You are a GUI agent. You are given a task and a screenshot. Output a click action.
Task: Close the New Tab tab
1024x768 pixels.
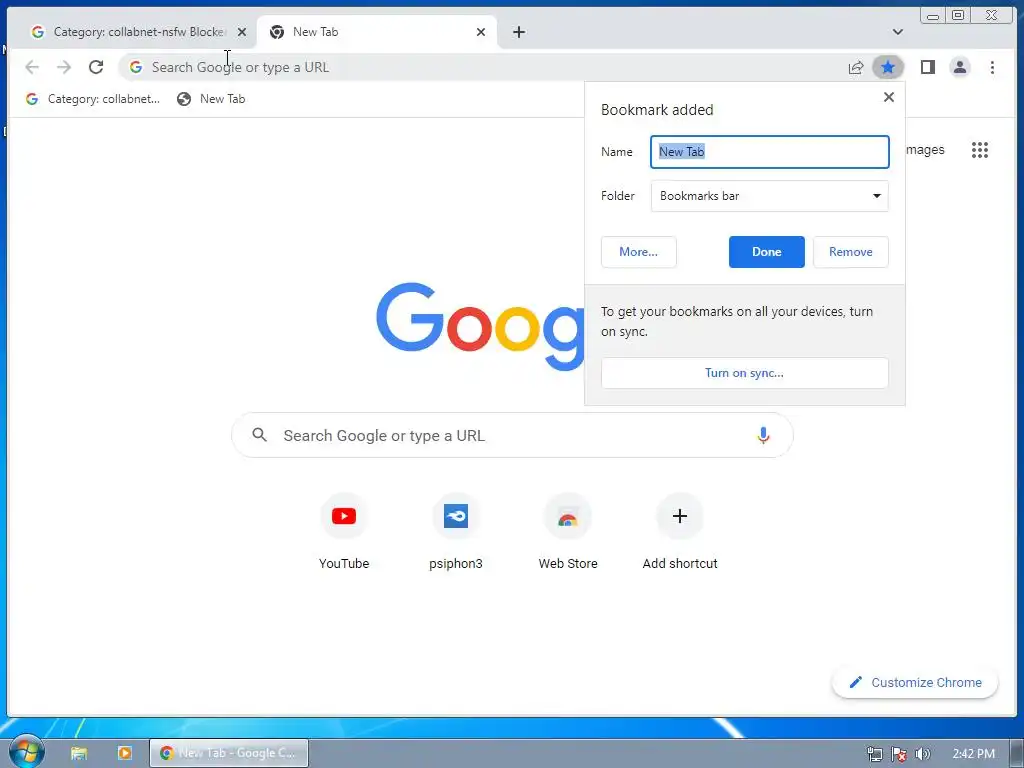[x=481, y=32]
